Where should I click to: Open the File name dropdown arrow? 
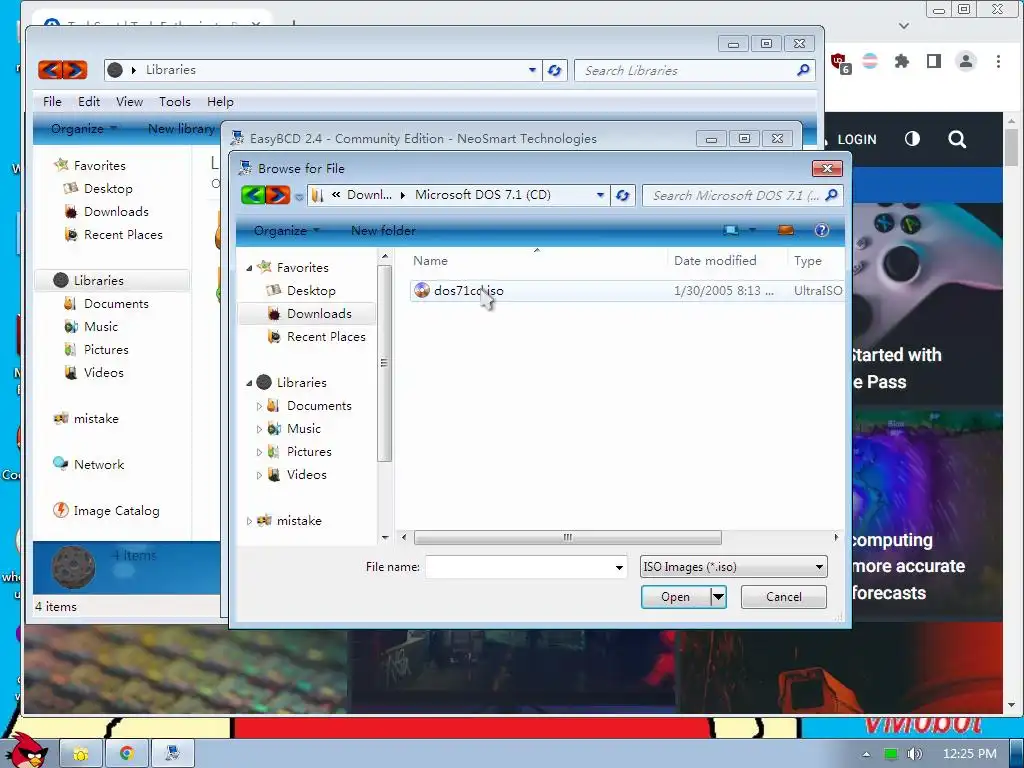point(619,567)
